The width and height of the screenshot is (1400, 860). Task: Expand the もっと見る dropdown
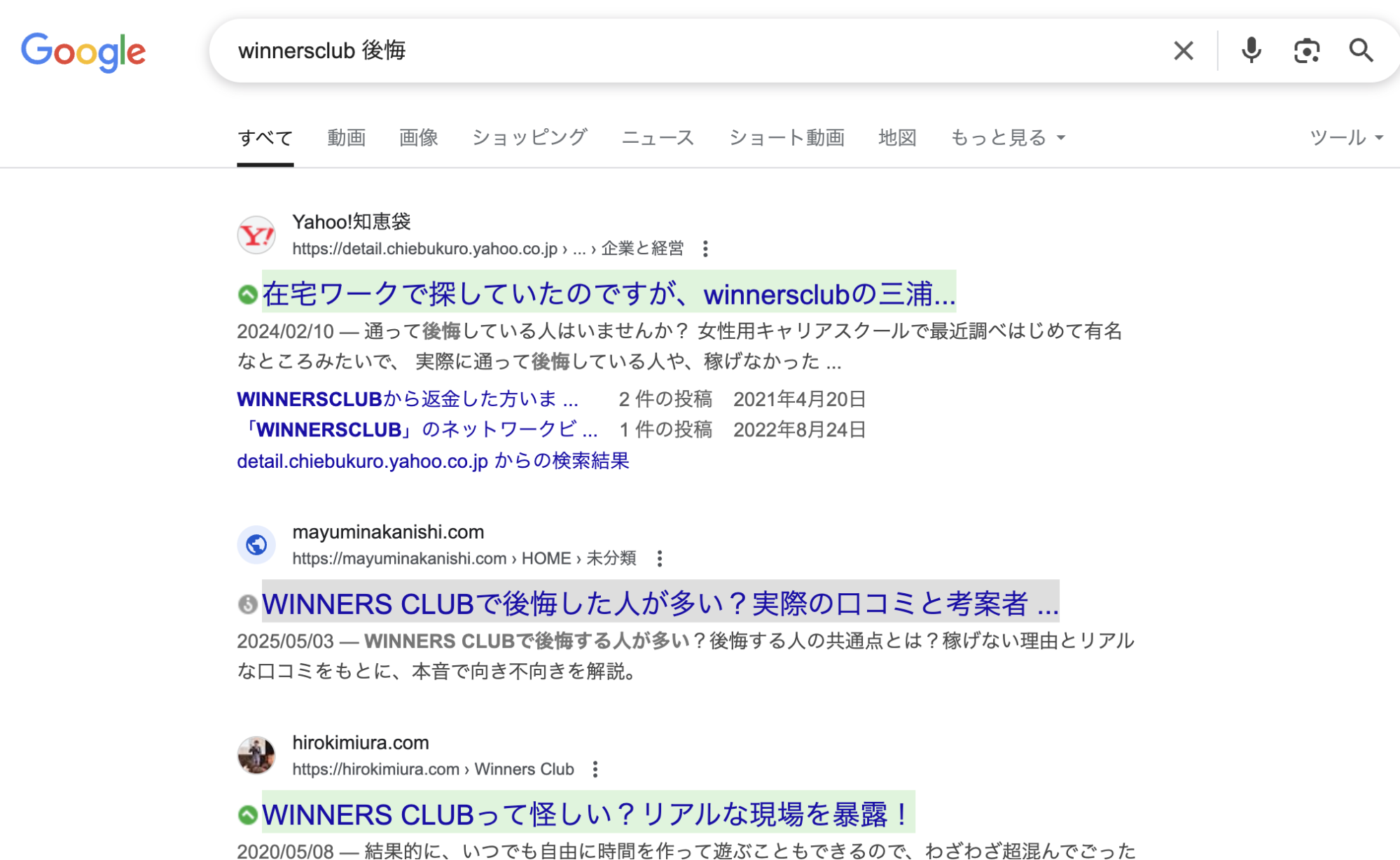1008,138
